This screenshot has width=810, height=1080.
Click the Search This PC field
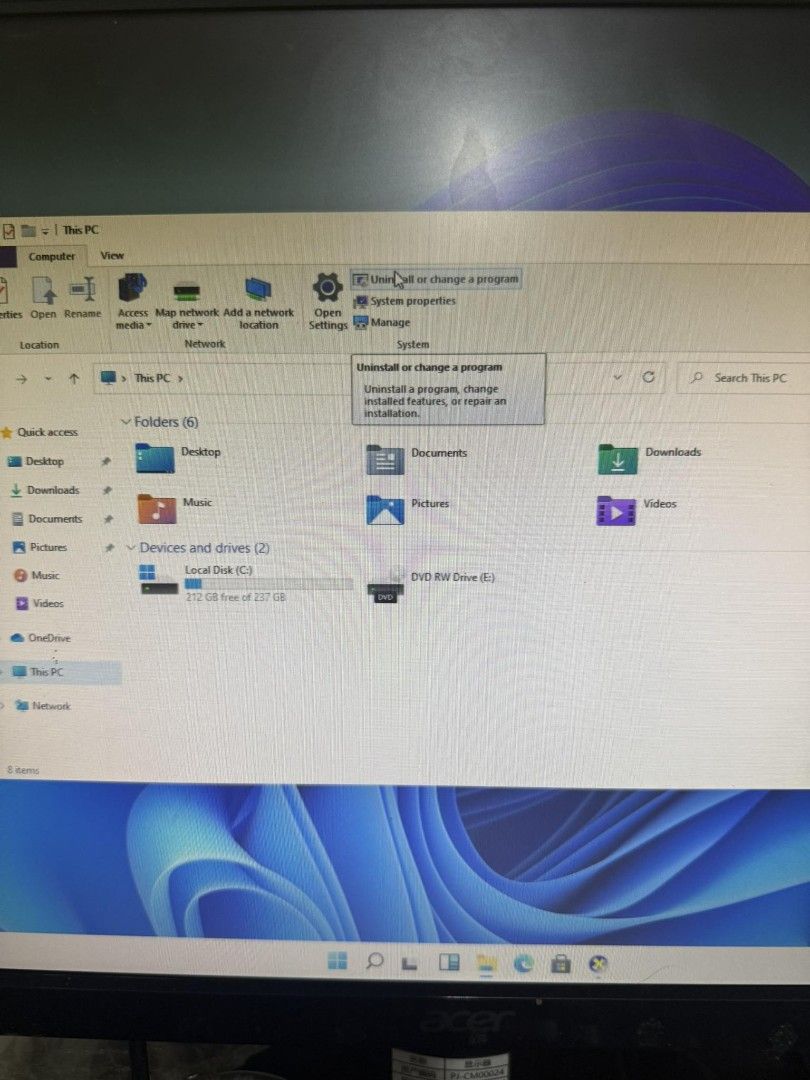[745, 378]
